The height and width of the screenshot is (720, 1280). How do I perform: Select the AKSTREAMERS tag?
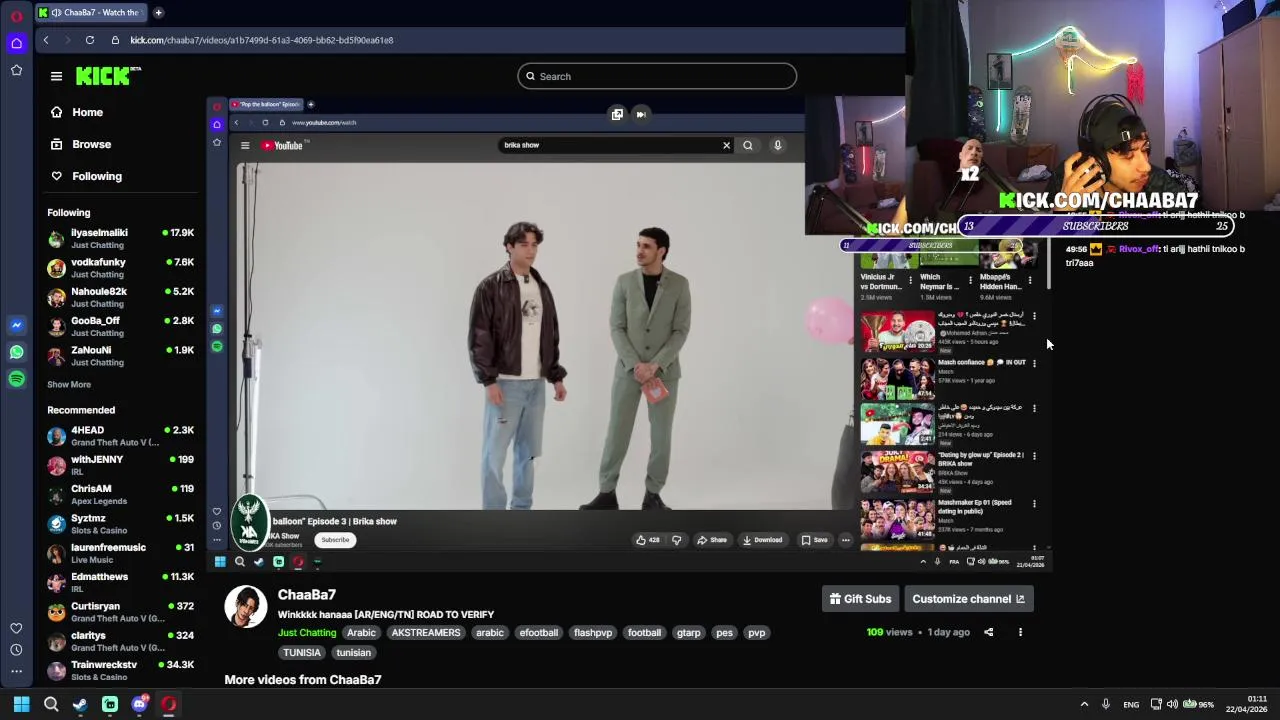[426, 633]
